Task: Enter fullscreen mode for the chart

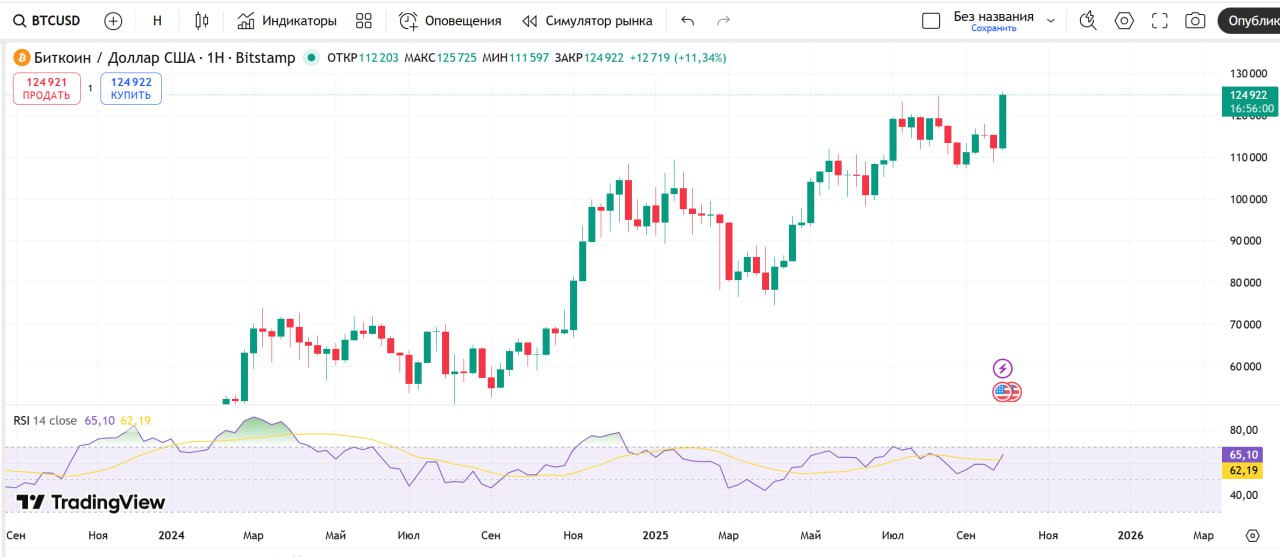Action: click(1160, 21)
